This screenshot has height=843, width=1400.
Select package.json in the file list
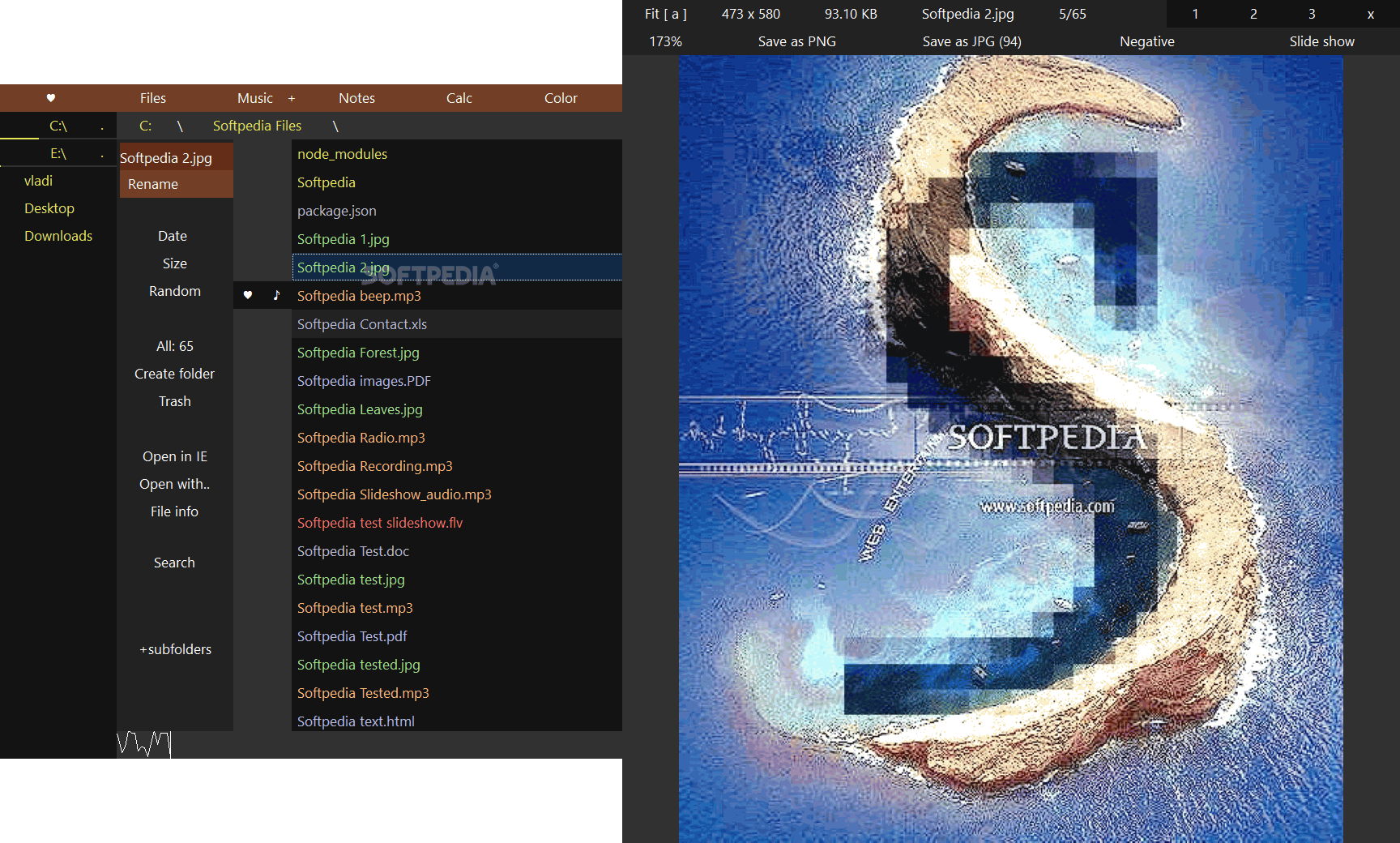click(456, 211)
